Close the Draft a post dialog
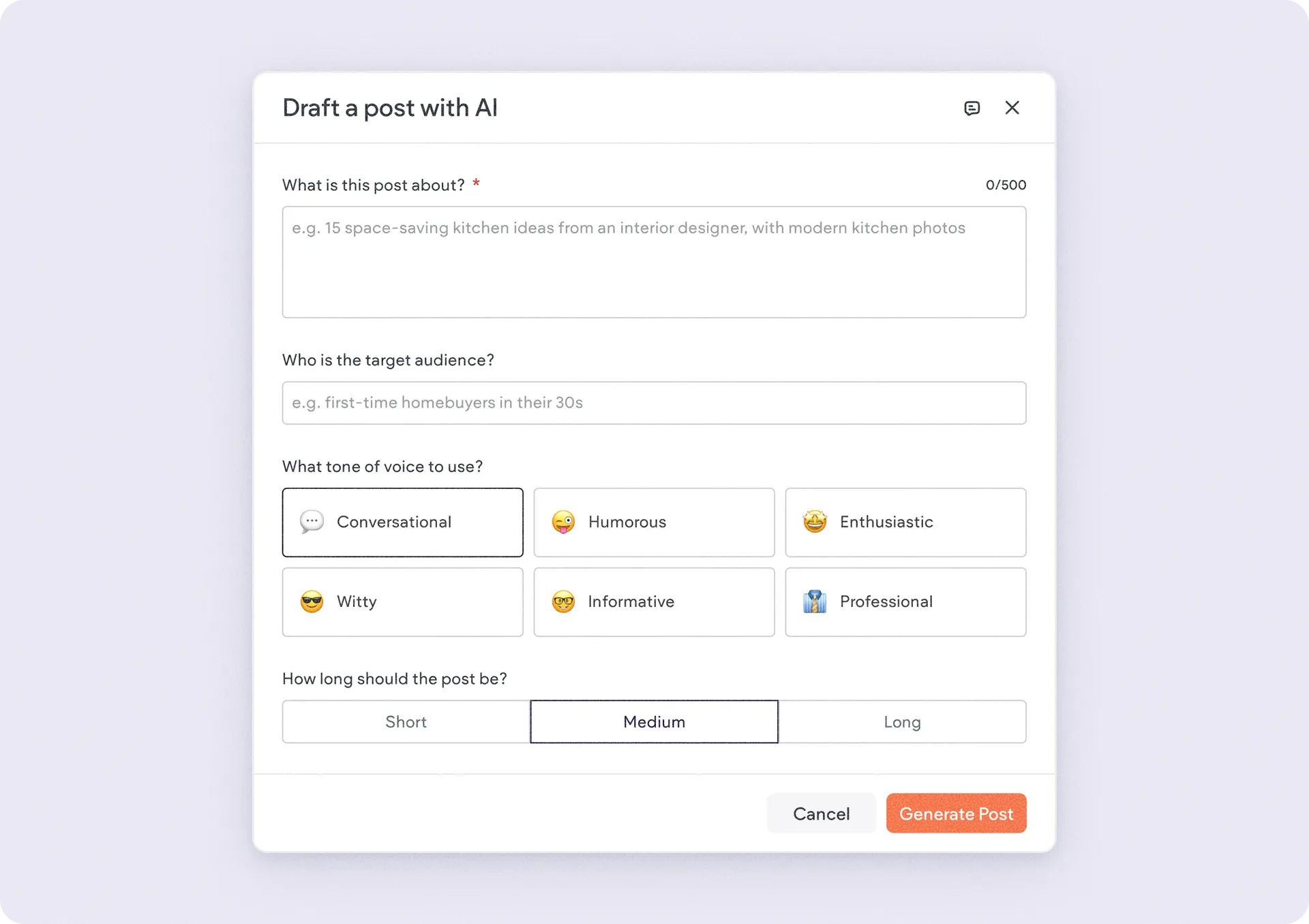The width and height of the screenshot is (1309, 924). [1012, 108]
